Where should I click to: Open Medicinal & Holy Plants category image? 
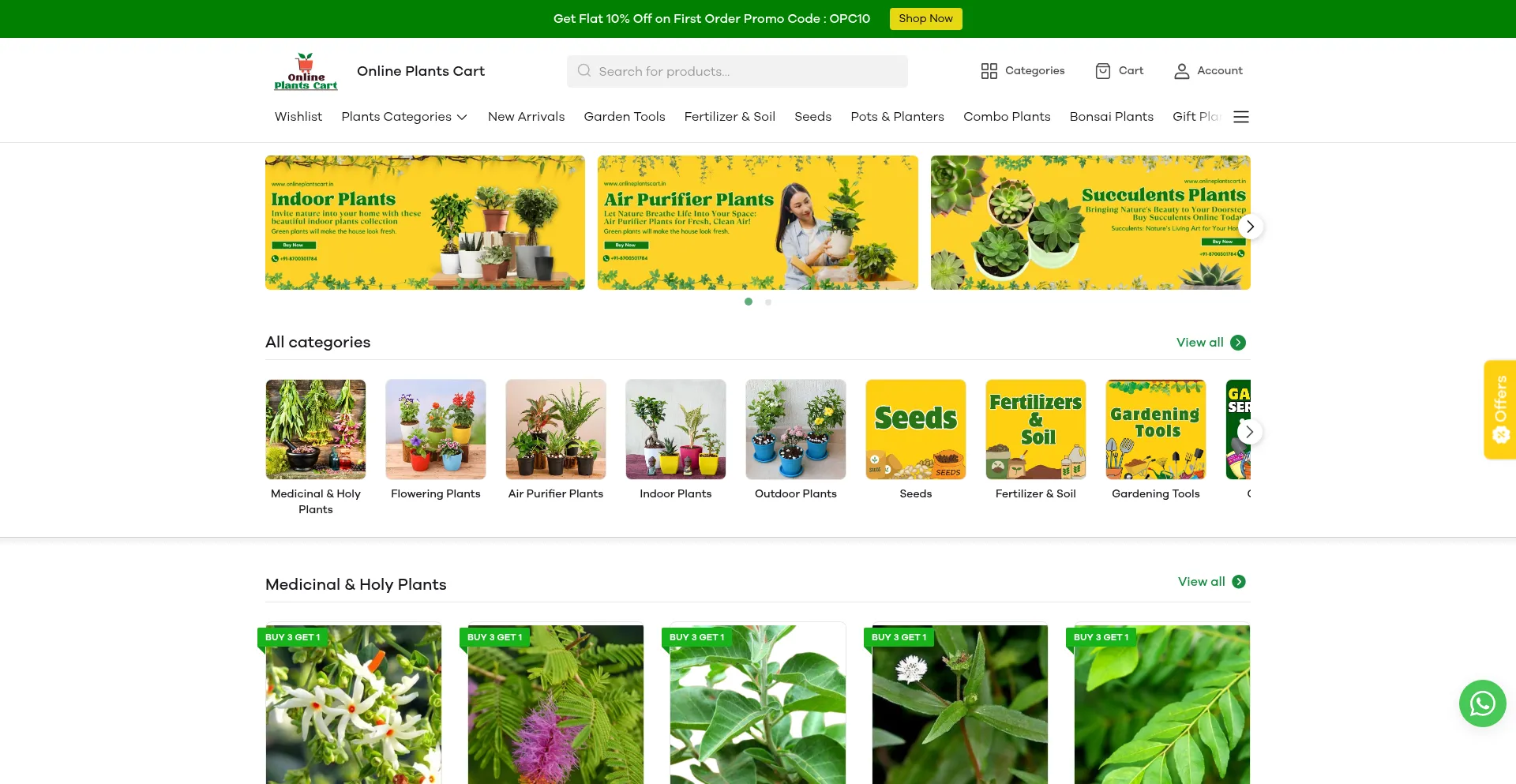pos(316,430)
